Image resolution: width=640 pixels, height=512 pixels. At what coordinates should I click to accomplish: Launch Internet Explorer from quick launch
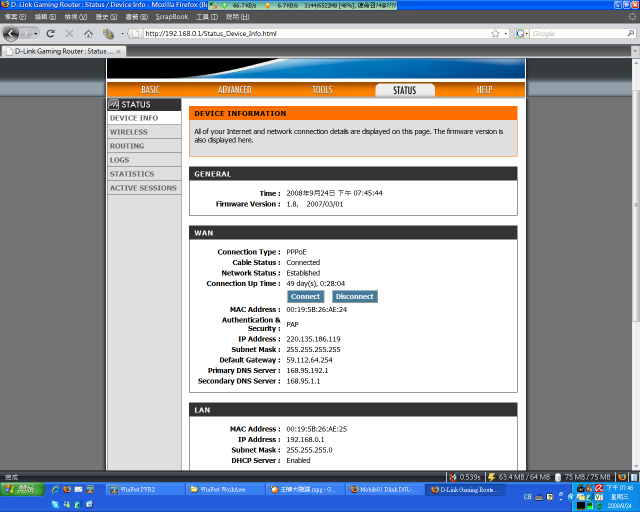[55, 489]
